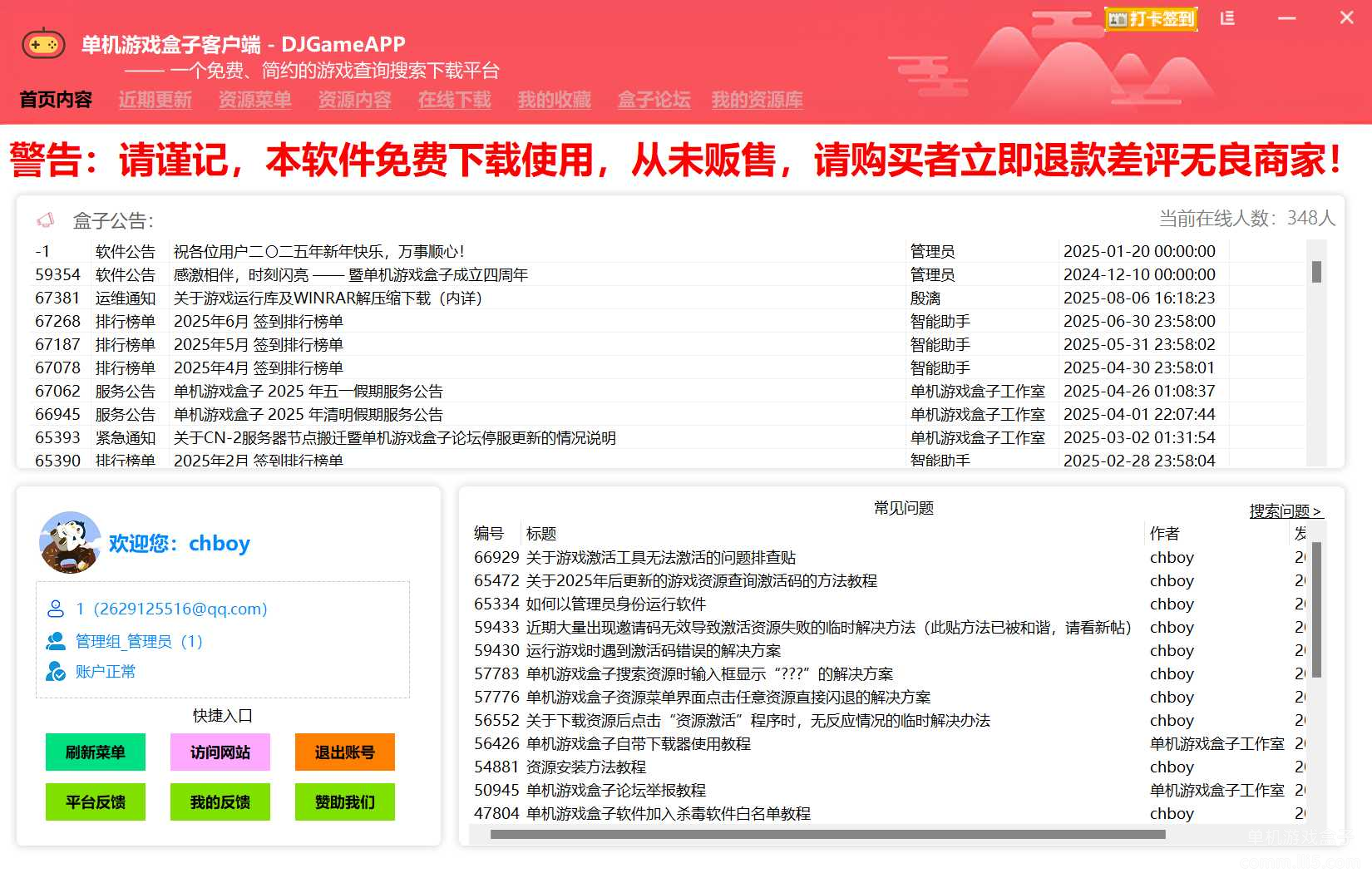This screenshot has height=873, width=1372.
Task: Select announcement 祝各位用户二〇二五年新年快乐
Action: (669, 251)
